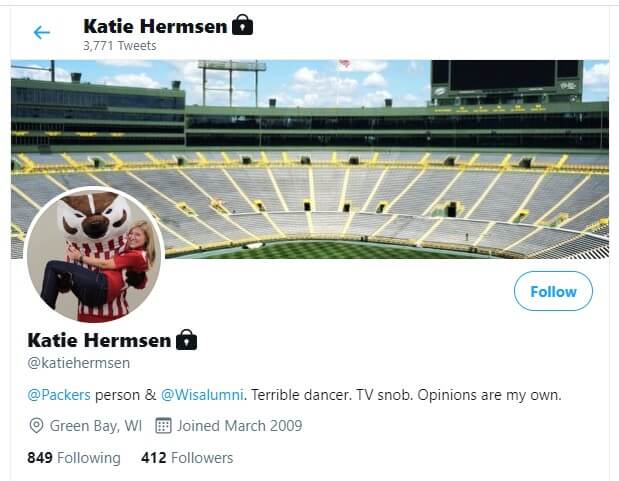Image resolution: width=619 pixels, height=481 pixels.
Task: Follow Katie Hermsen
Action: point(553,292)
